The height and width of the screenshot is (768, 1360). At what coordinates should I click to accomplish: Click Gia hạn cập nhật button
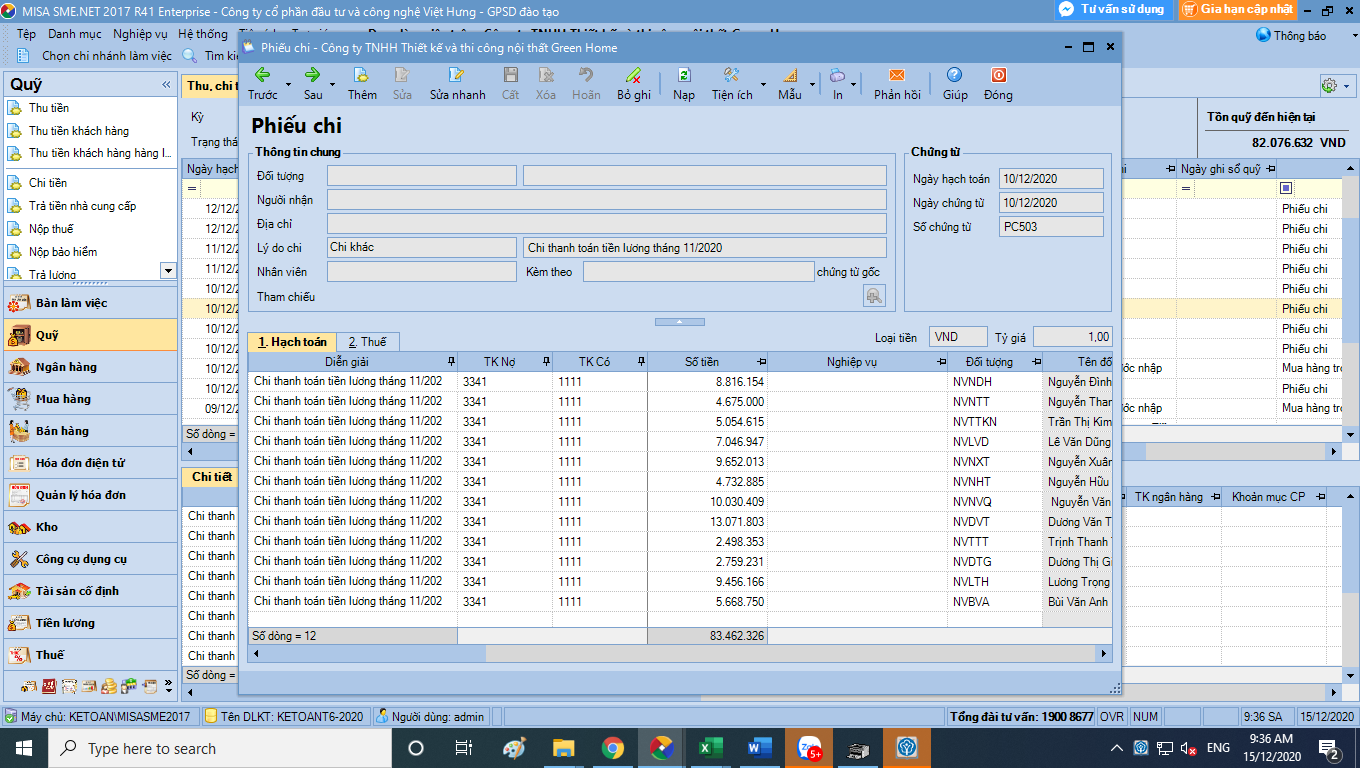1237,9
